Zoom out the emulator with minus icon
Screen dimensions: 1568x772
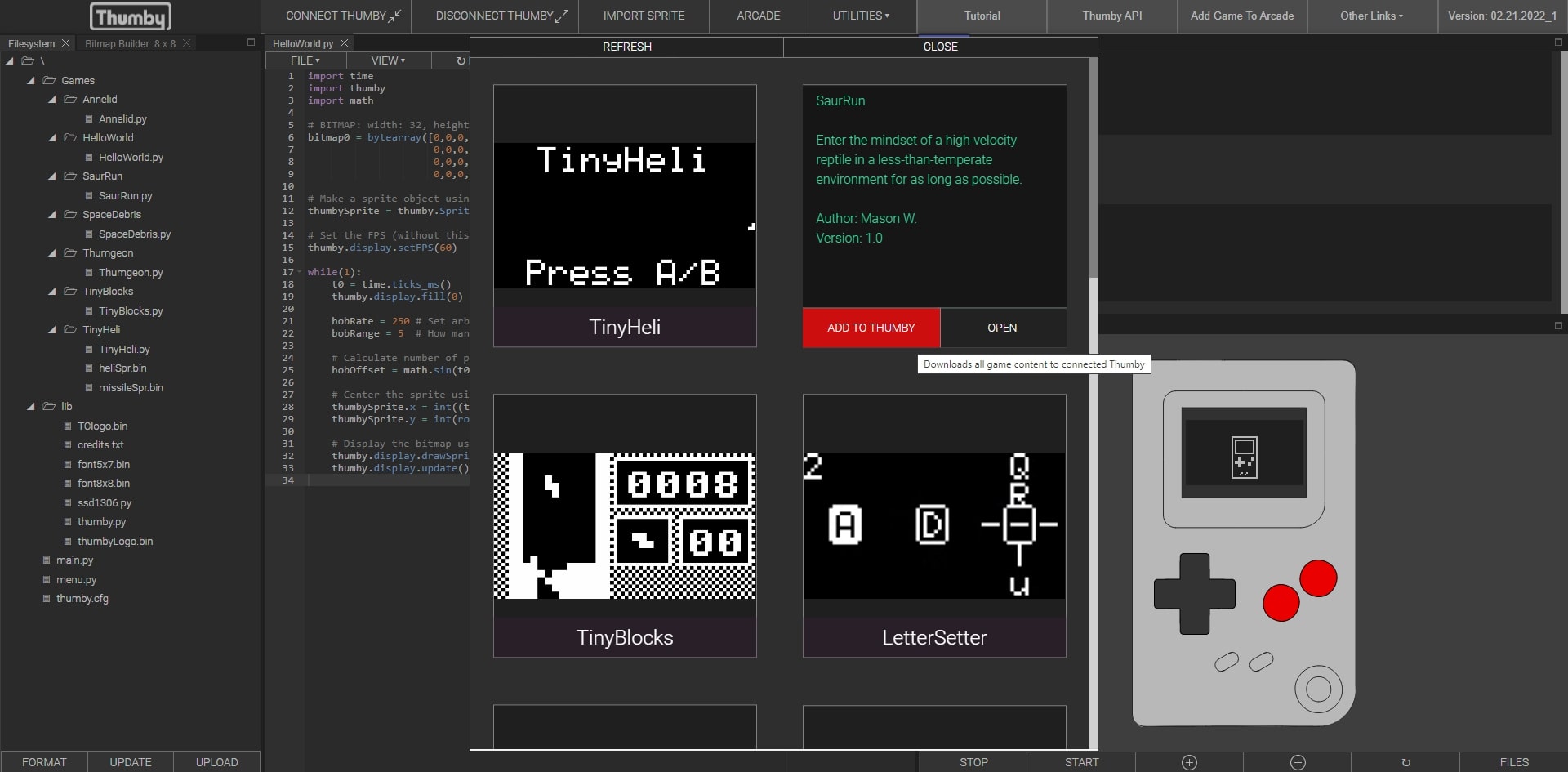point(1298,762)
